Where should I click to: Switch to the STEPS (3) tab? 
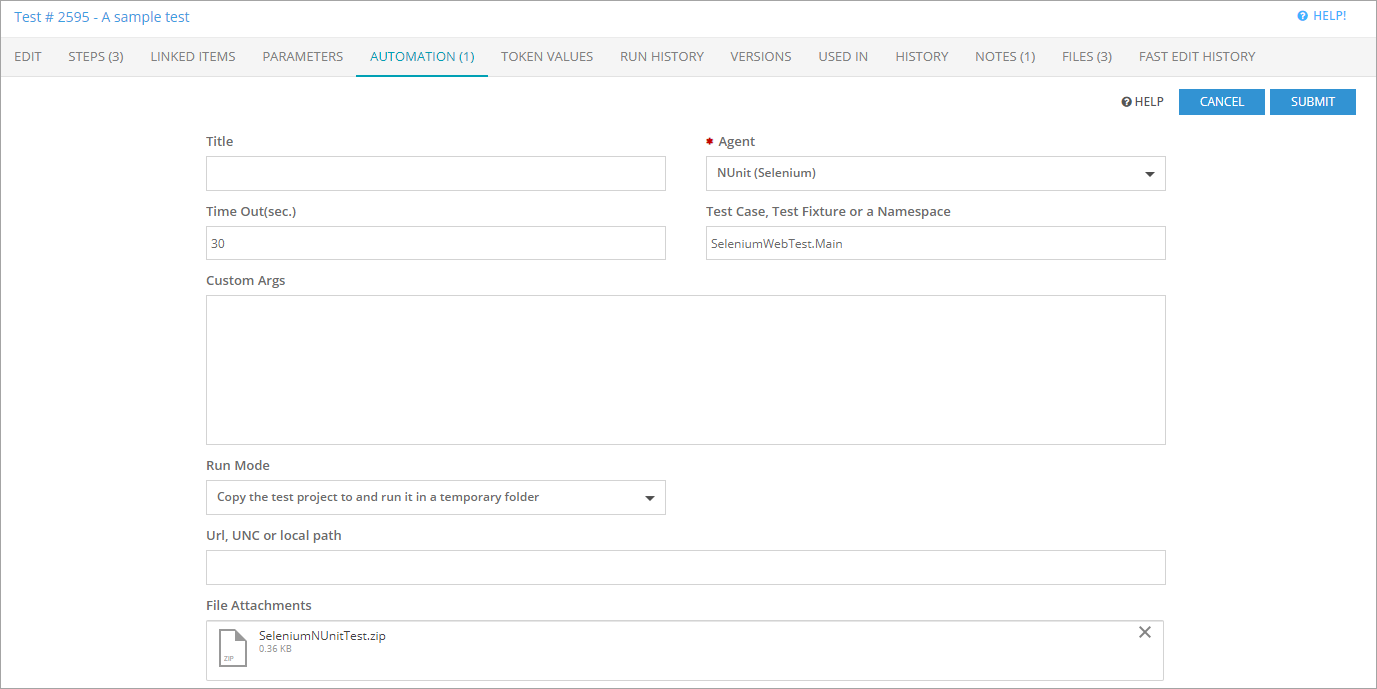[x=96, y=57]
